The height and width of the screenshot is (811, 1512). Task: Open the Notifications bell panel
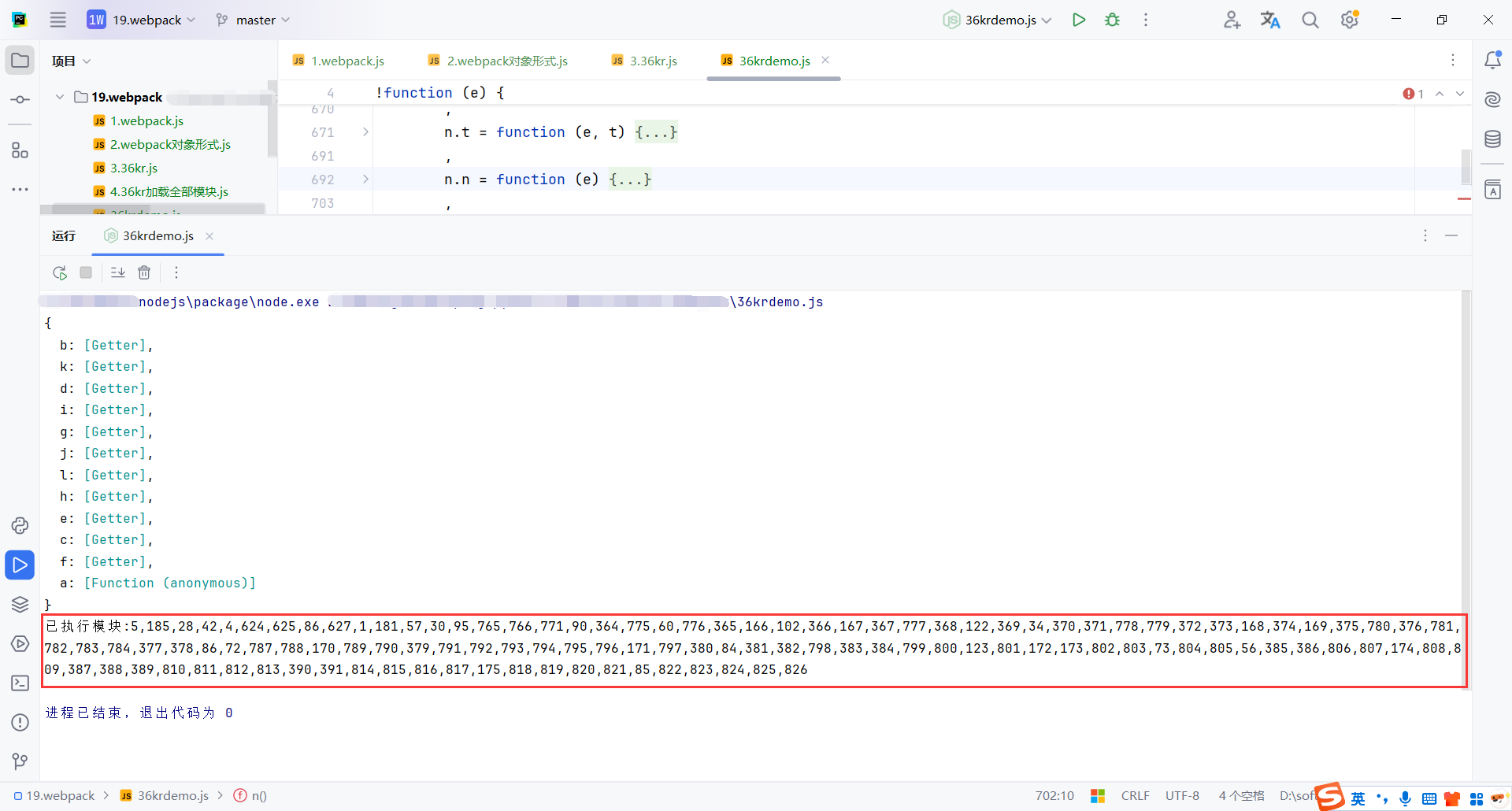pyautogui.click(x=1493, y=59)
